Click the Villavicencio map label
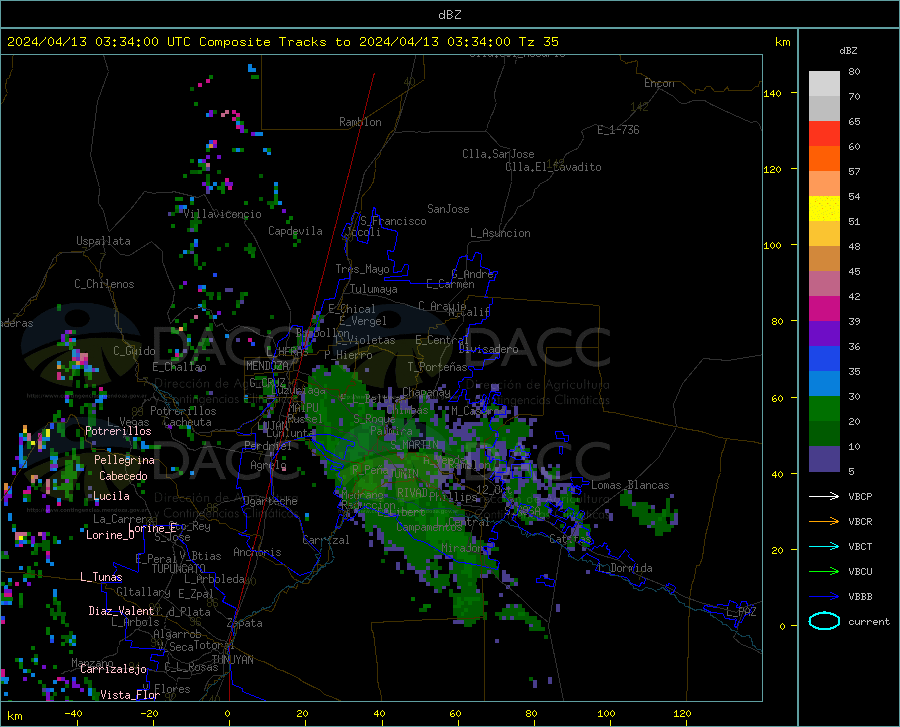The image size is (900, 727). click(x=222, y=214)
